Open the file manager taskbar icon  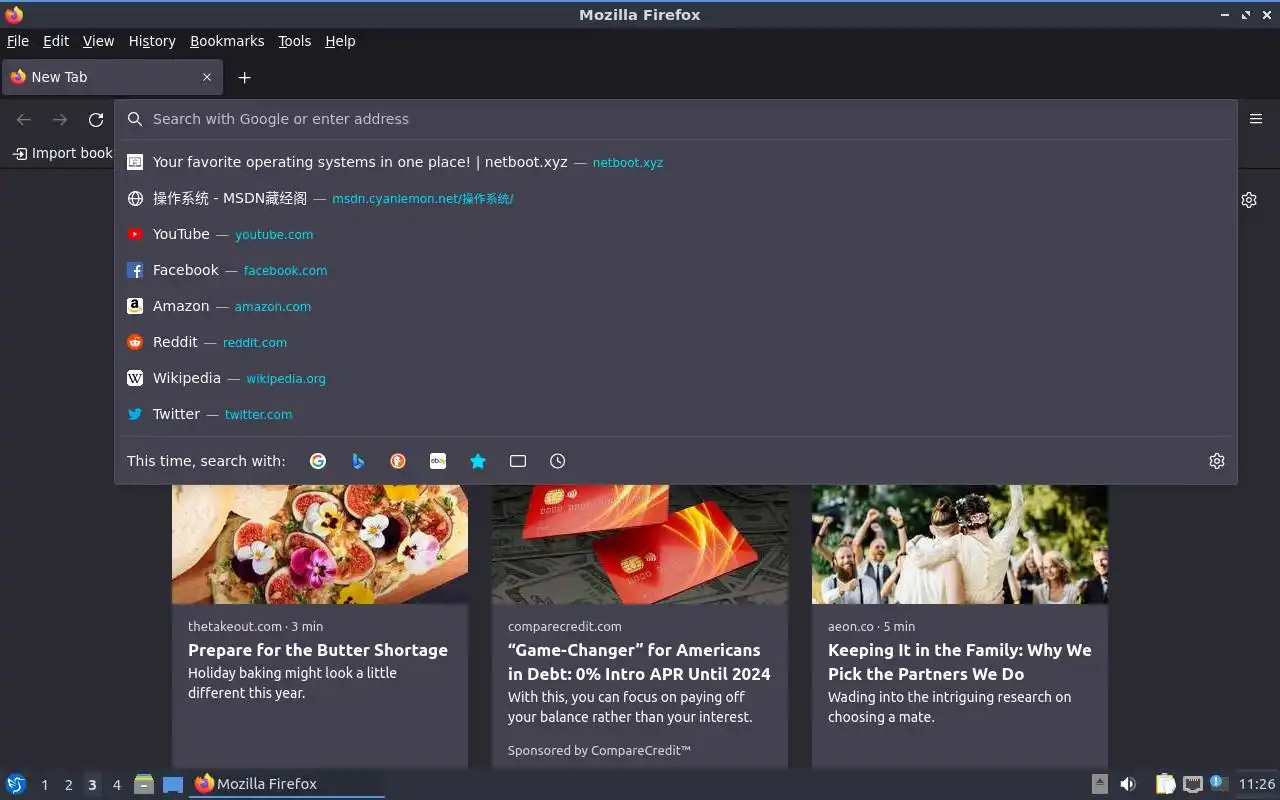pos(144,784)
